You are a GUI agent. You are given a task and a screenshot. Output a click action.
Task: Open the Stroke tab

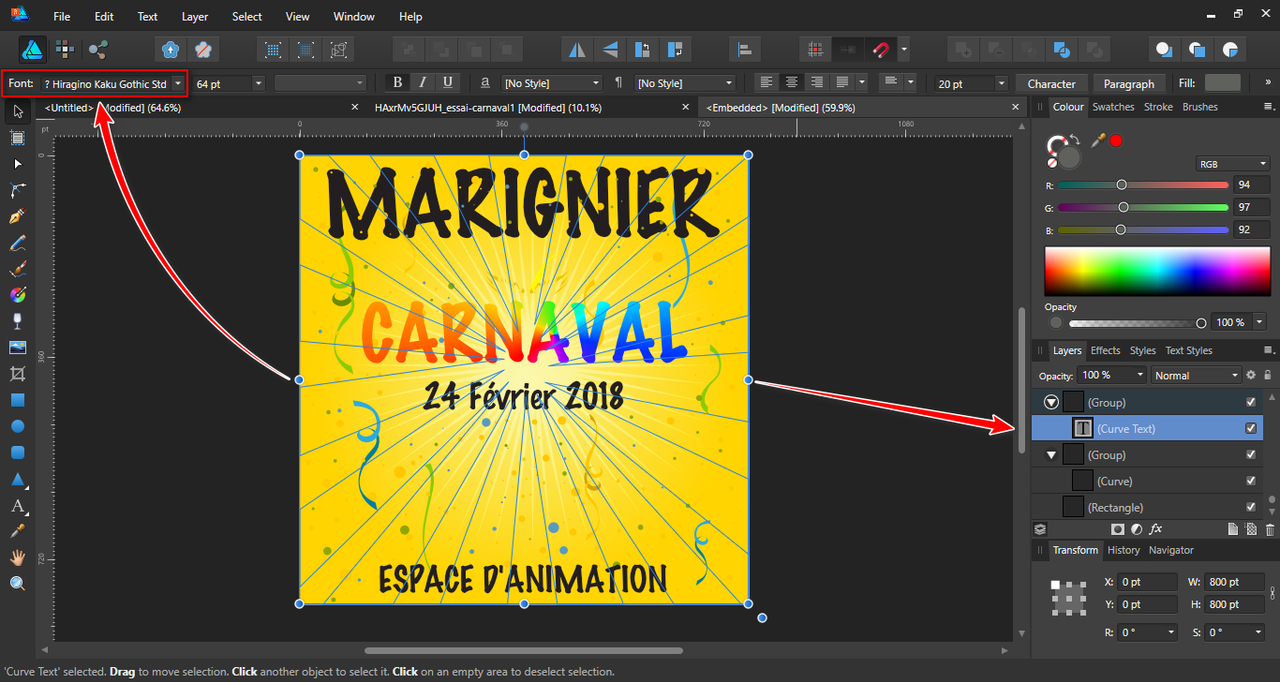(x=1158, y=107)
